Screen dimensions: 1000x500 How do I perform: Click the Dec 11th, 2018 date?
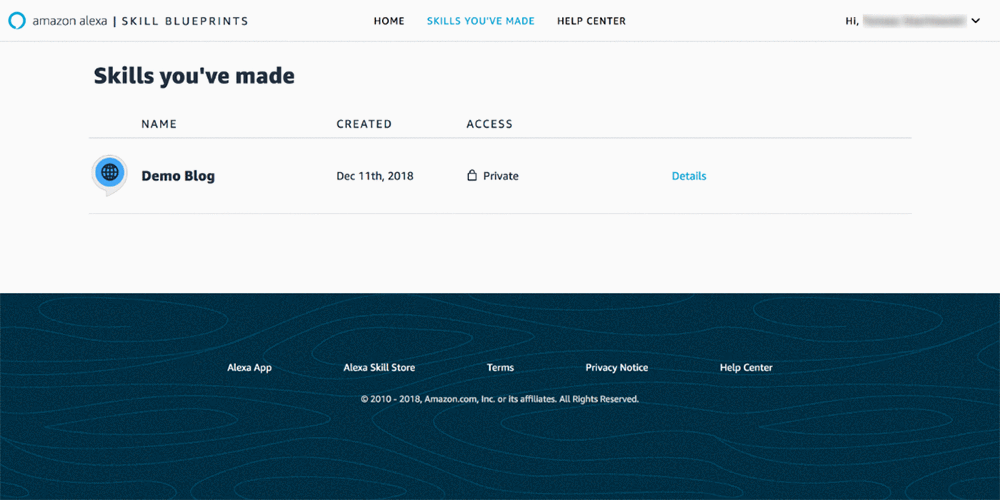(x=375, y=176)
